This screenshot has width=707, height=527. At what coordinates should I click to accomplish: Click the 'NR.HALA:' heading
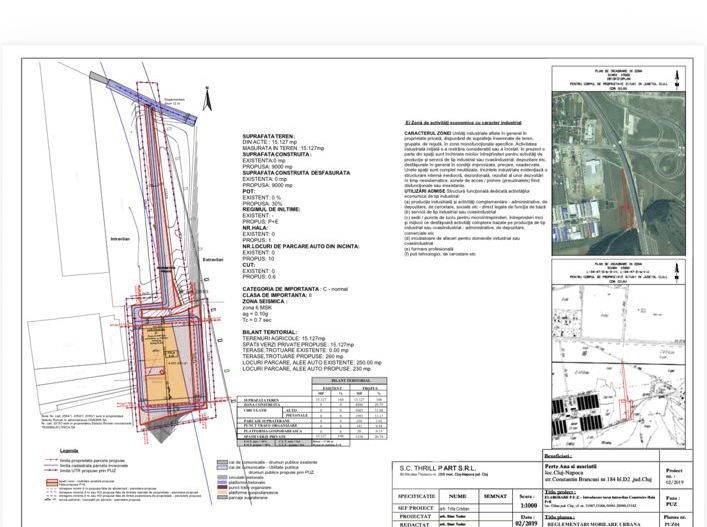pyautogui.click(x=256, y=228)
